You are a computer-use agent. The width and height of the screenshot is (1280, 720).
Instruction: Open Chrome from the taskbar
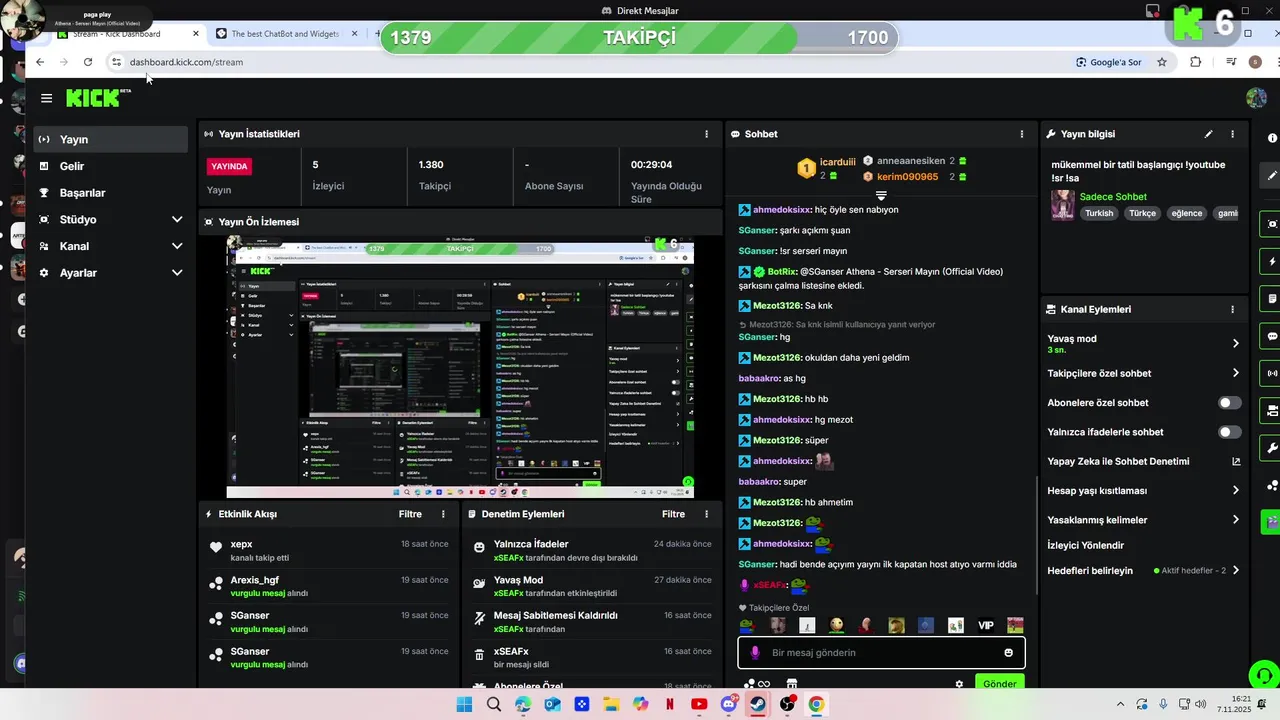[816, 705]
